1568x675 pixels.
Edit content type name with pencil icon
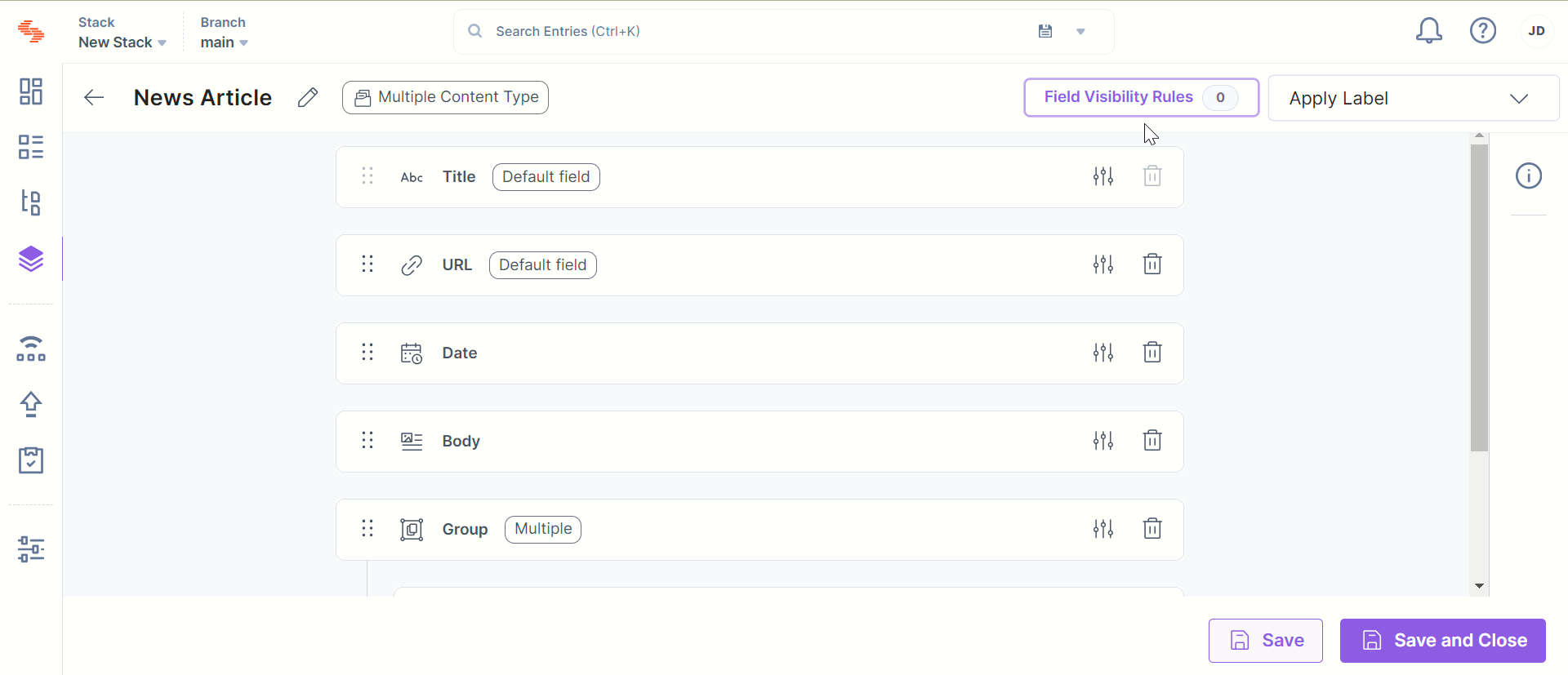(308, 98)
